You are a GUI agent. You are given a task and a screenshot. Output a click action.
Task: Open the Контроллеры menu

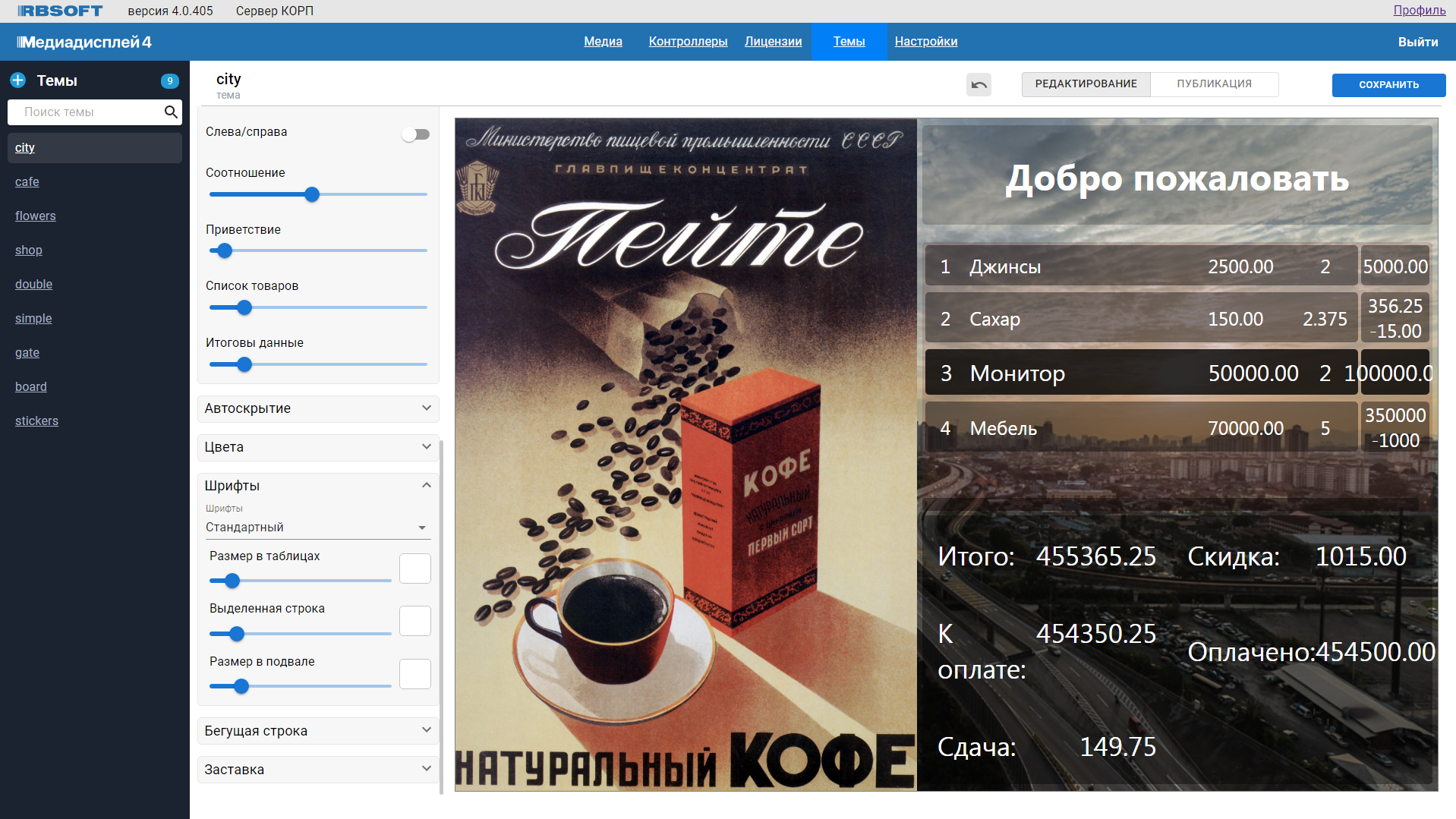point(688,42)
